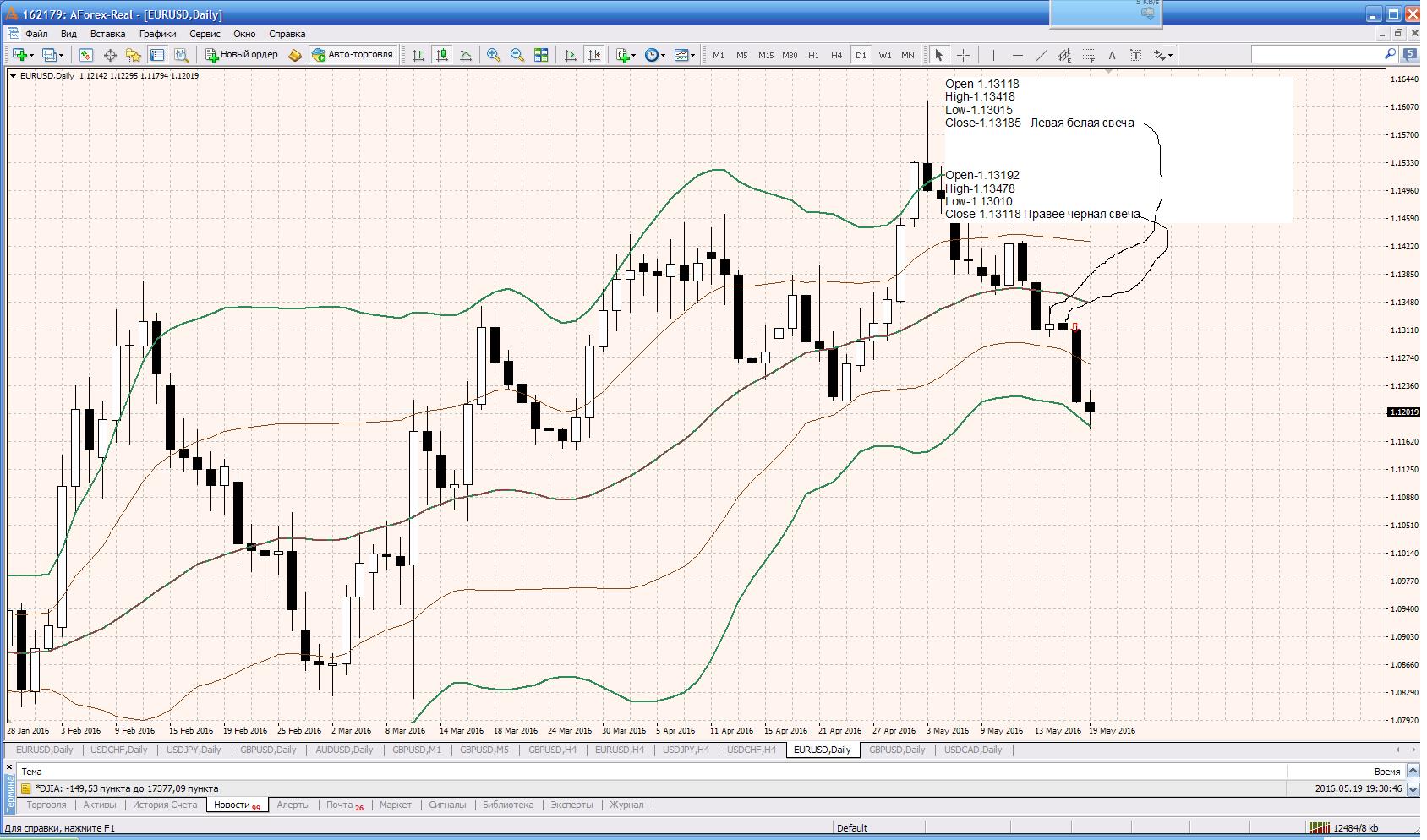Zoom in the chart
Image resolution: width=1427 pixels, height=840 pixels.
pyautogui.click(x=494, y=55)
